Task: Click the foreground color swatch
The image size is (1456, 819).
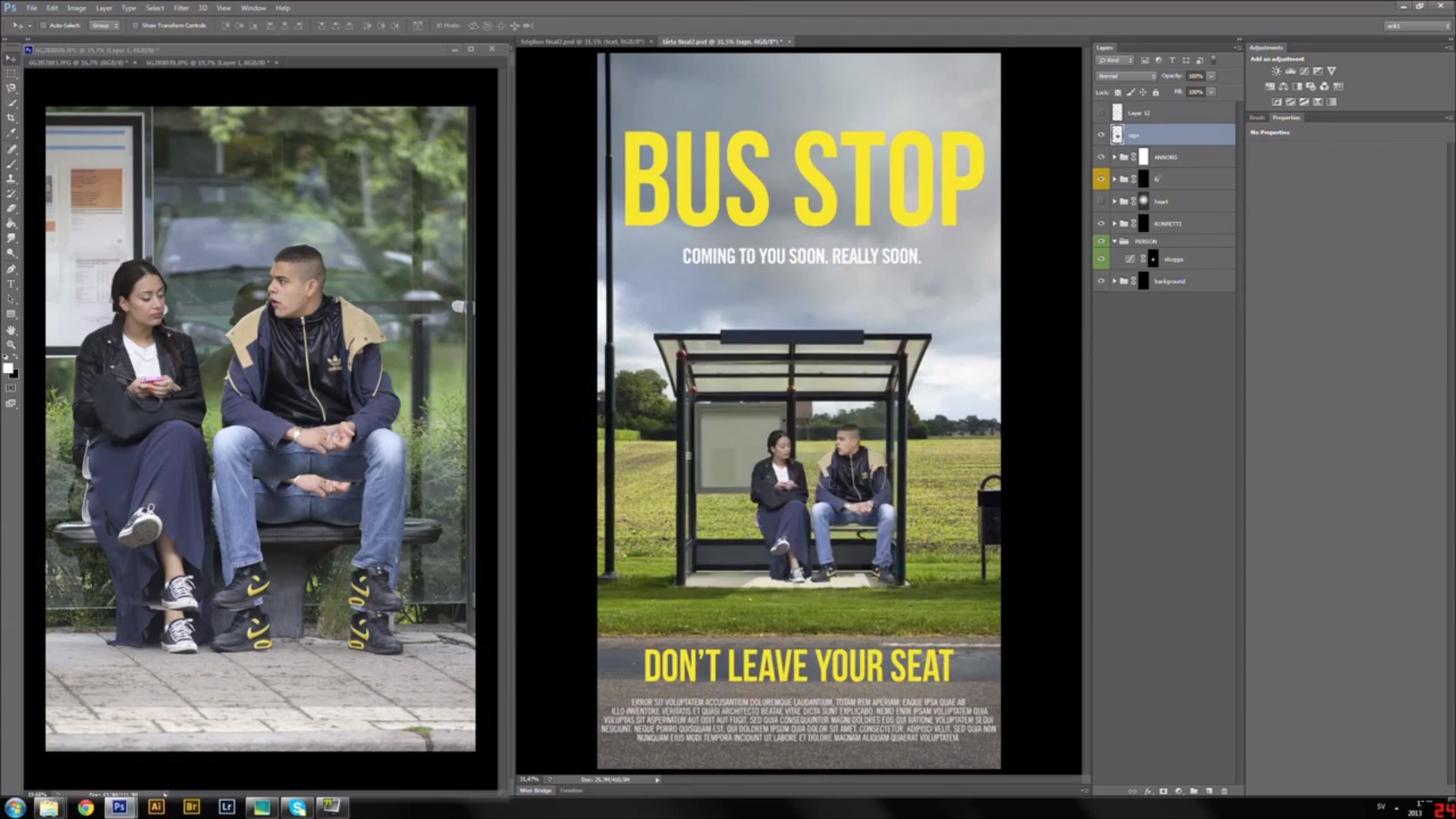Action: (x=8, y=369)
